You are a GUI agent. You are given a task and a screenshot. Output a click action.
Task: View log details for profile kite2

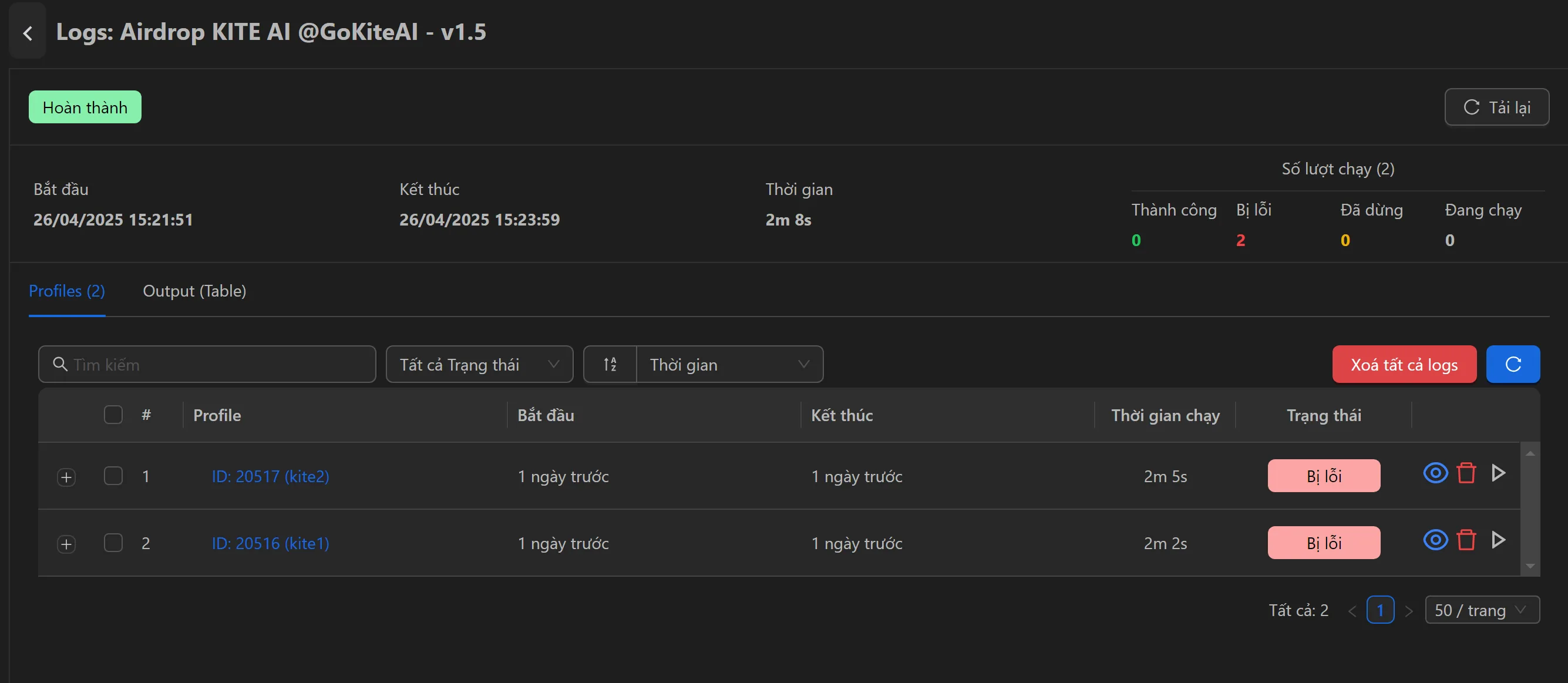pos(1435,473)
